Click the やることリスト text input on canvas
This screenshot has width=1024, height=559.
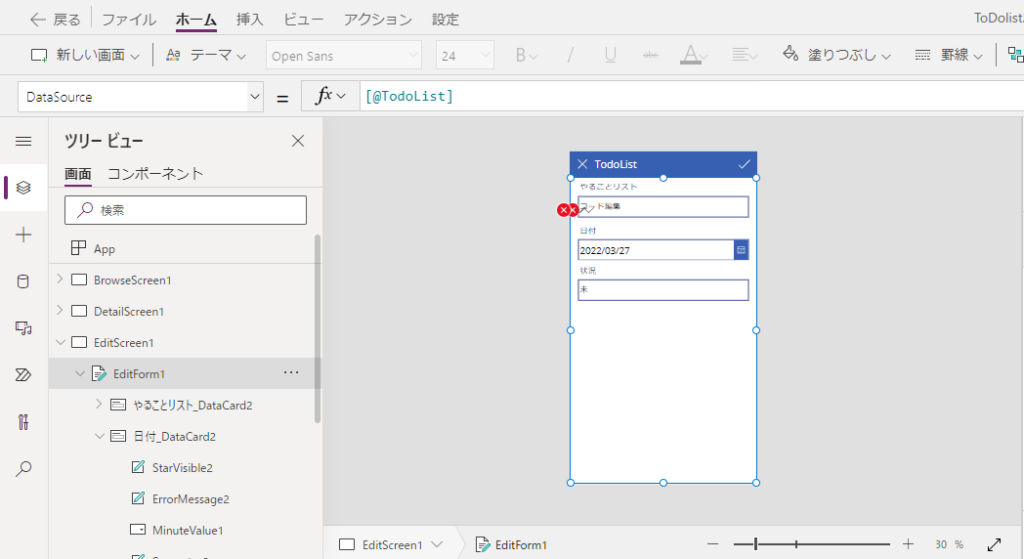click(663, 206)
